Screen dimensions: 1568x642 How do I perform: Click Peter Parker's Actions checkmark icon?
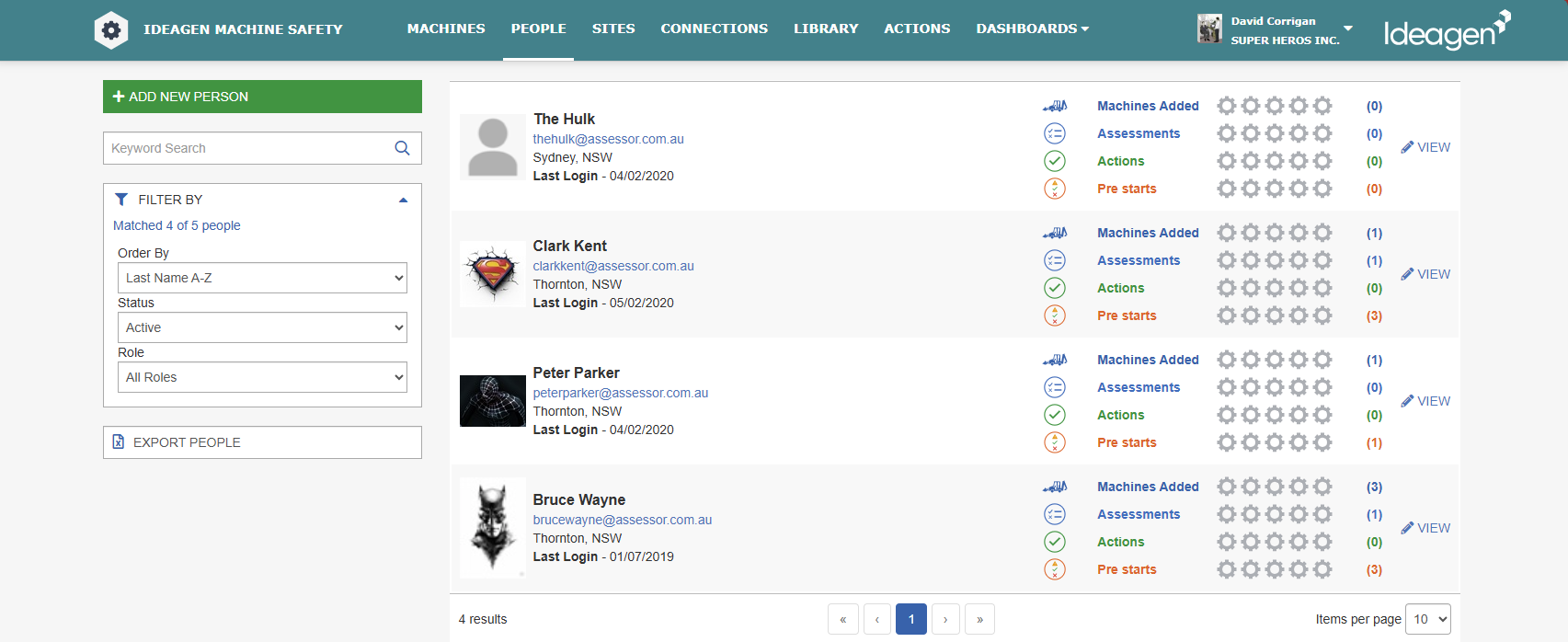[x=1055, y=415]
